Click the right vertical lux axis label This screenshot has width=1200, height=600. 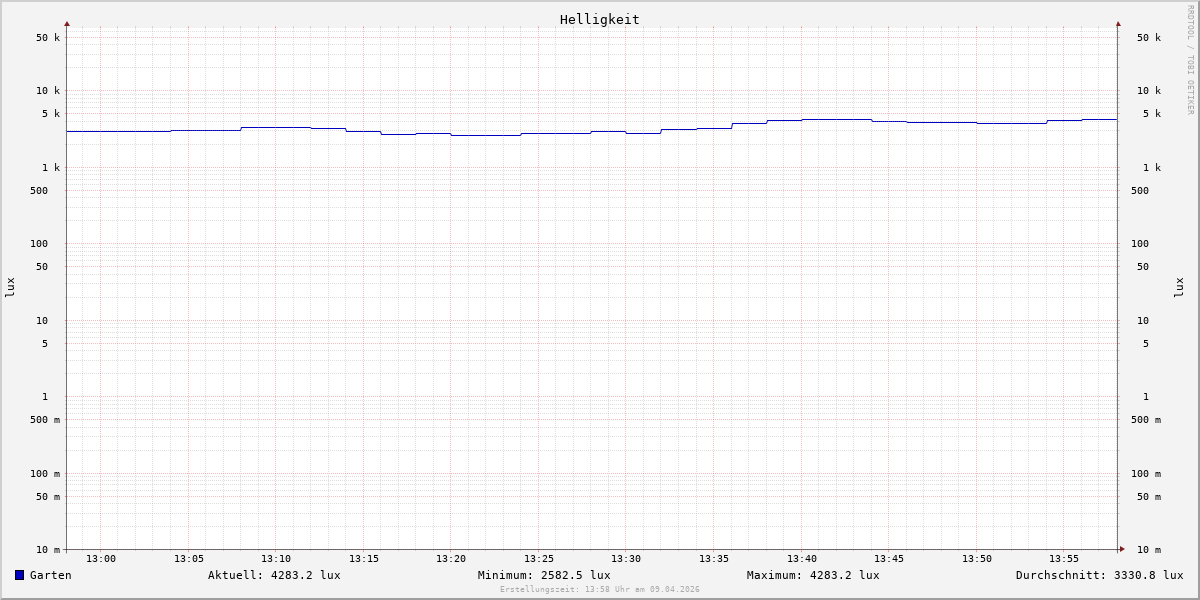click(1179, 287)
